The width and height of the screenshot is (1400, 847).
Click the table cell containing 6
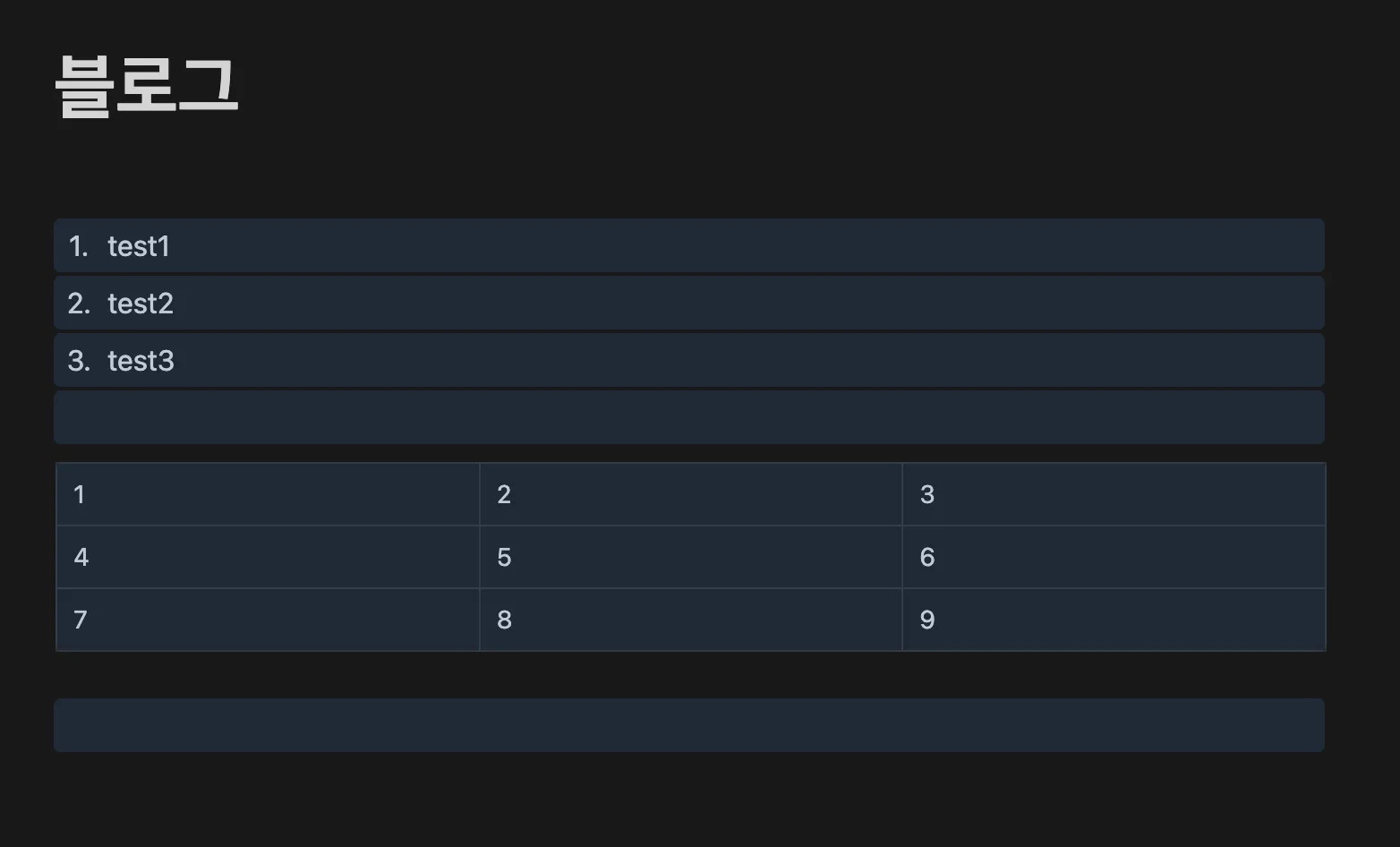[1113, 557]
